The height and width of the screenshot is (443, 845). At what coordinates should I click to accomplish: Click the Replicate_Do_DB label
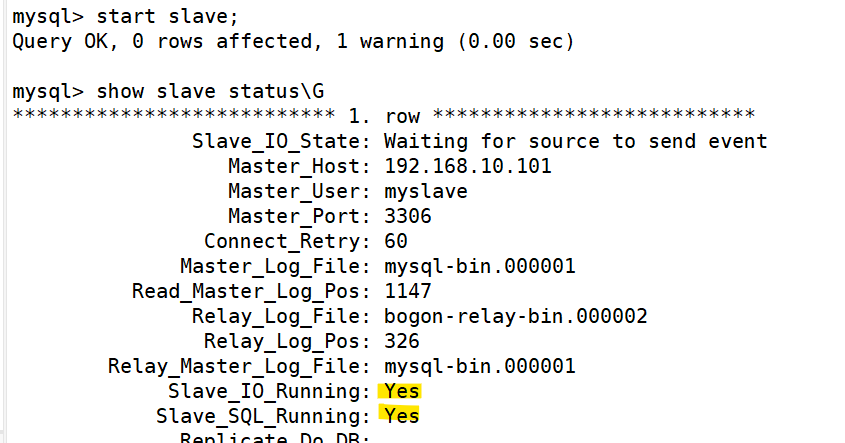pyautogui.click(x=275, y=437)
